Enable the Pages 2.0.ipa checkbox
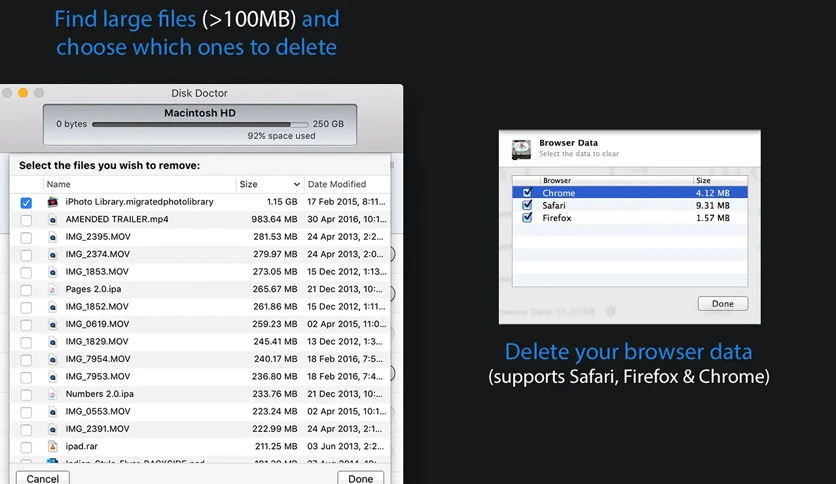Viewport: 836px width, 484px height. coord(26,290)
